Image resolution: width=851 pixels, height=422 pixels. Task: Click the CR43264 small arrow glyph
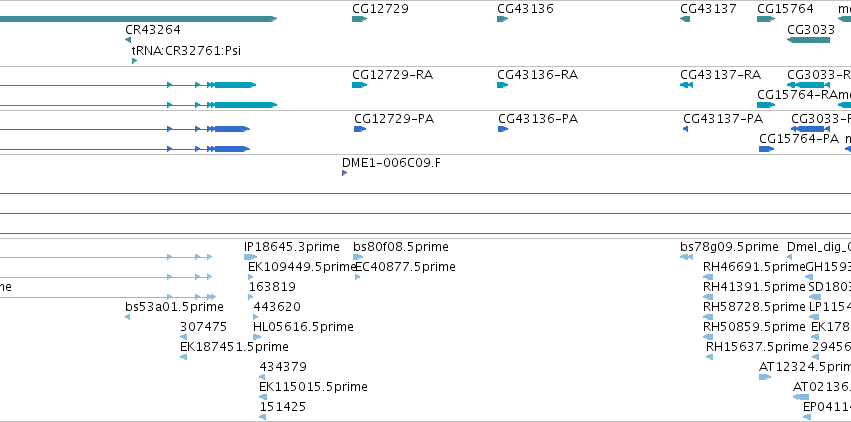point(128,40)
